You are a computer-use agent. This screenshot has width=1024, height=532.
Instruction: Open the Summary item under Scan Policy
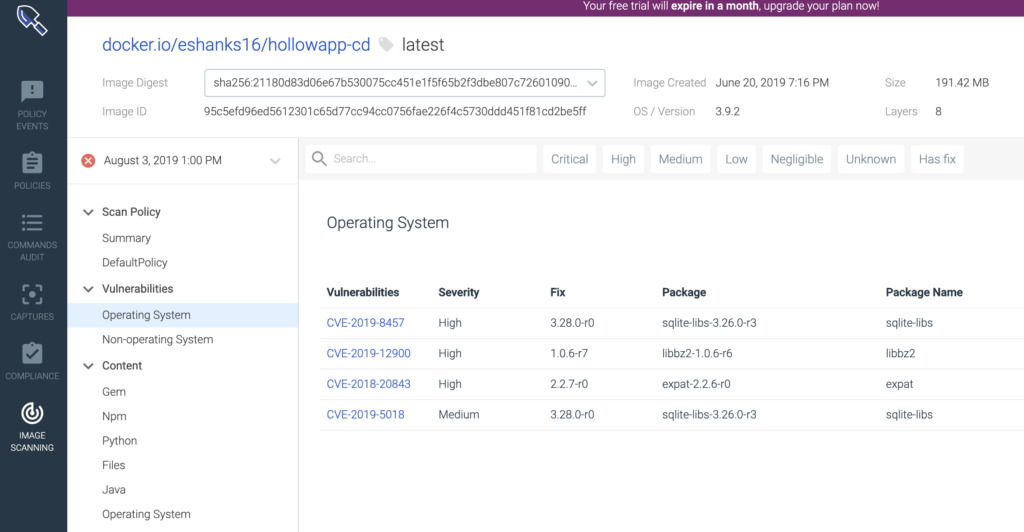point(126,238)
